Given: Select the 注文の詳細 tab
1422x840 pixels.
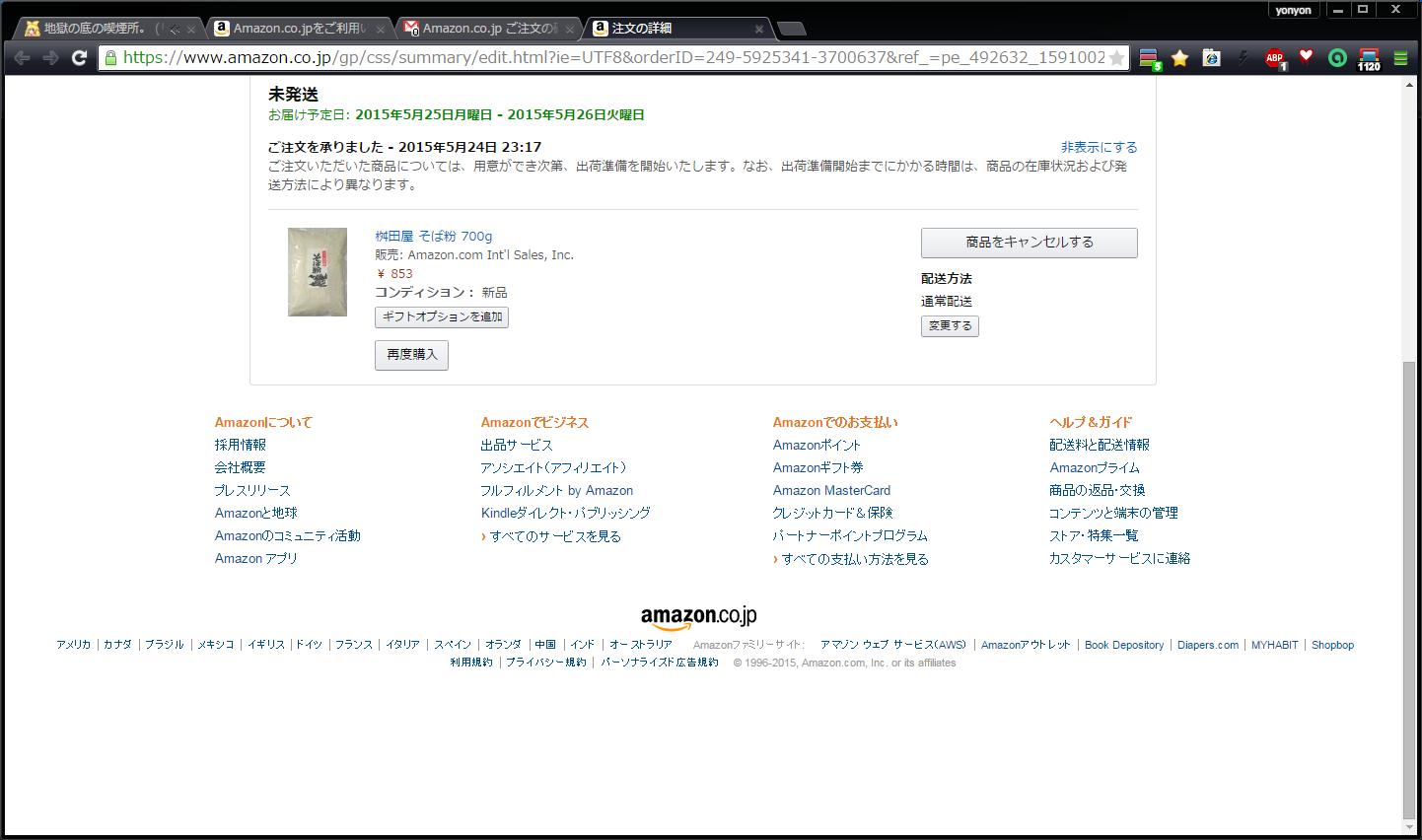Looking at the screenshot, I should pyautogui.click(x=675, y=29).
